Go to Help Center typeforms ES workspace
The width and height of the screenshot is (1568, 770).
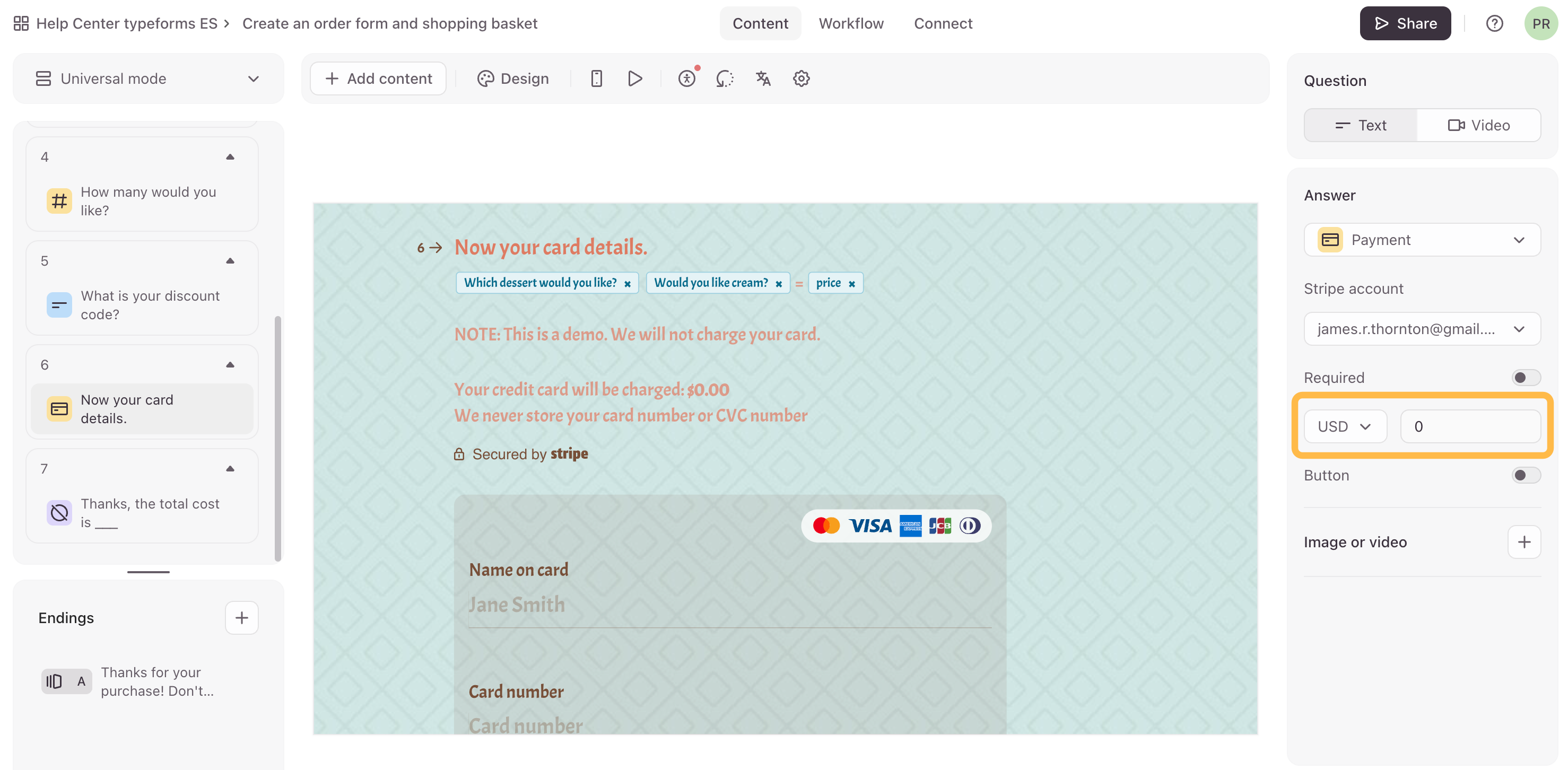(x=127, y=23)
